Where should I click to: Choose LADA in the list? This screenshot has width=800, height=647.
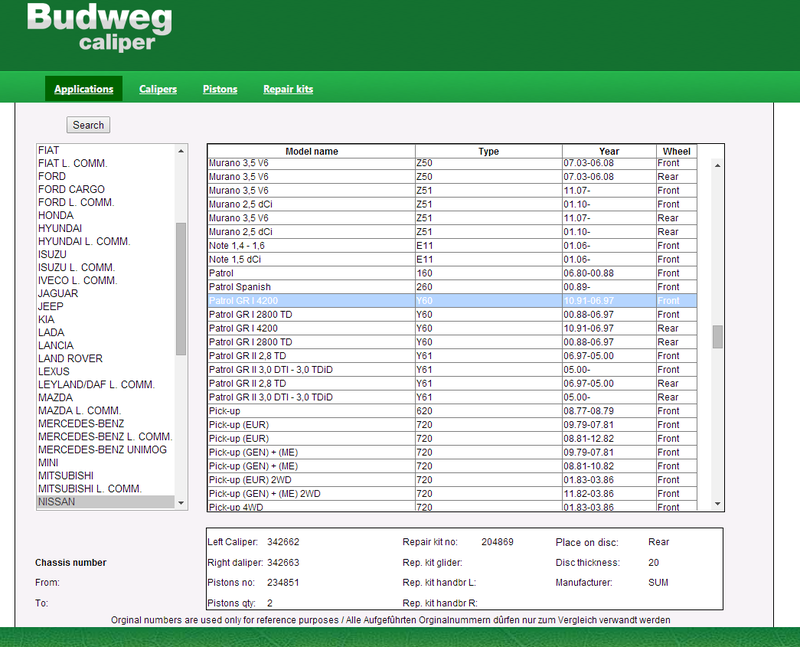point(106,332)
